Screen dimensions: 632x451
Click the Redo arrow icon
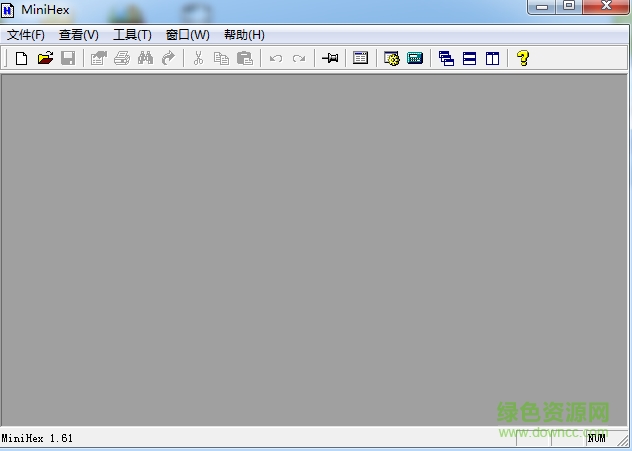pyautogui.click(x=299, y=59)
